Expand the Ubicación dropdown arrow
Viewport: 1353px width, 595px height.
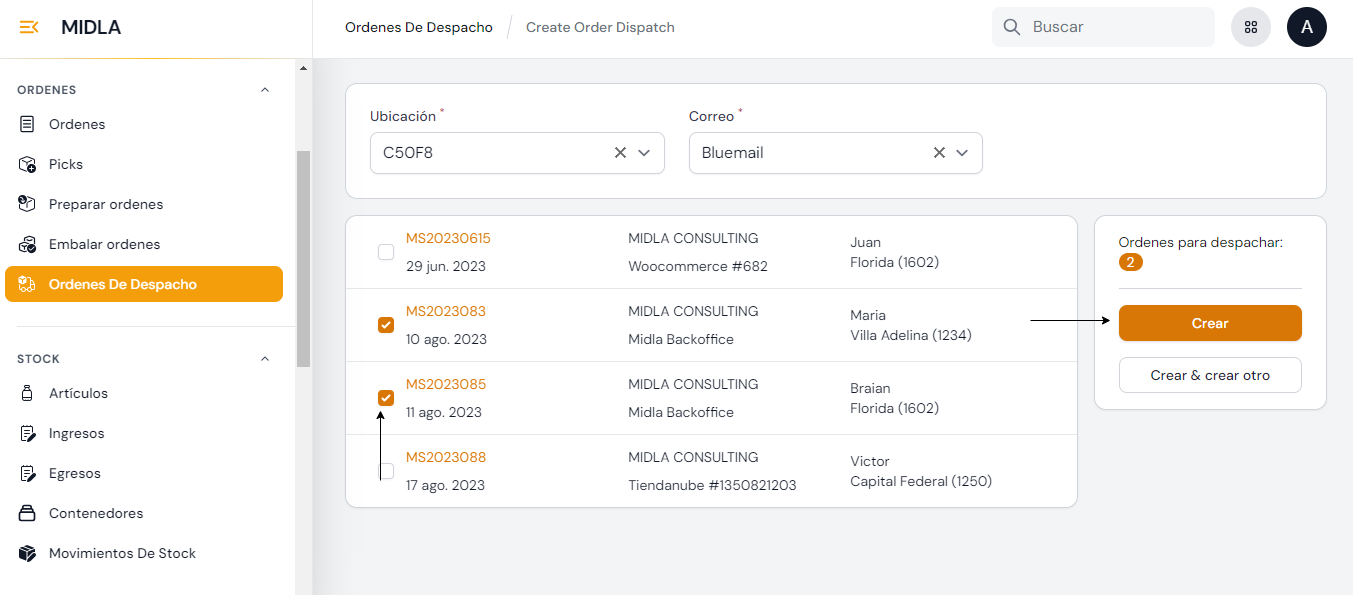click(644, 153)
